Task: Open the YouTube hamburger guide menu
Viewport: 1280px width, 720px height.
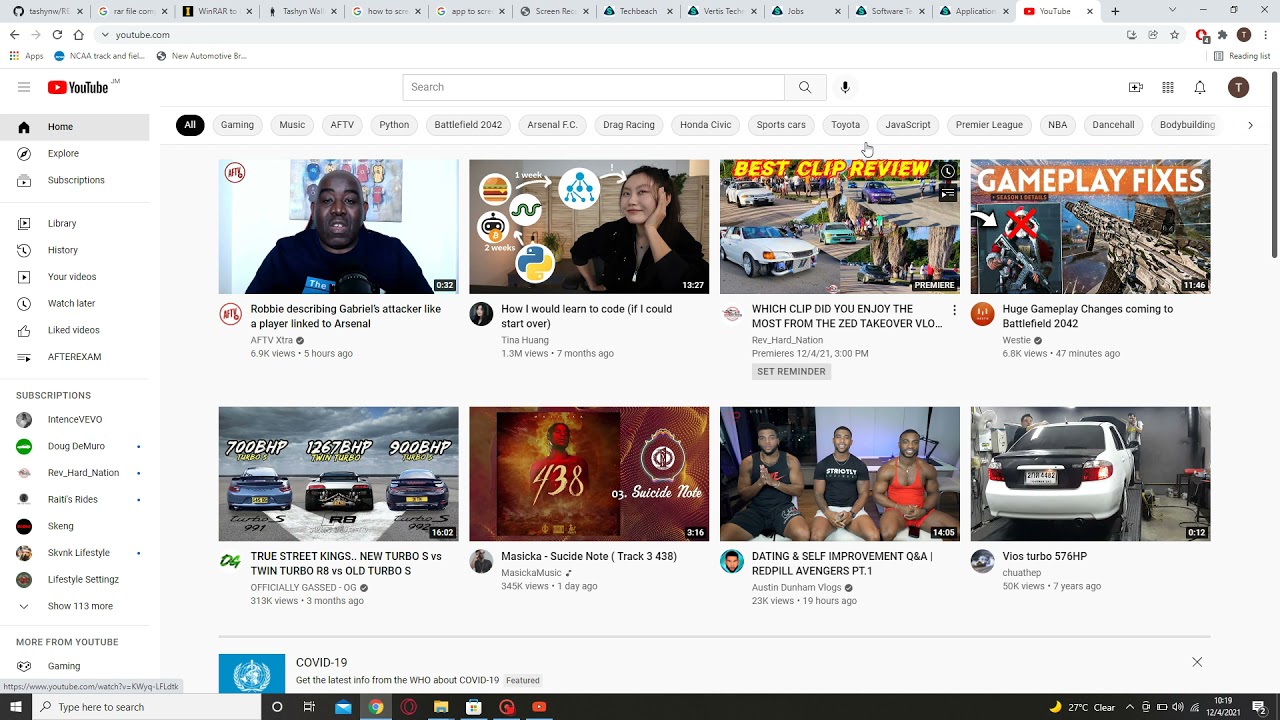Action: point(24,87)
